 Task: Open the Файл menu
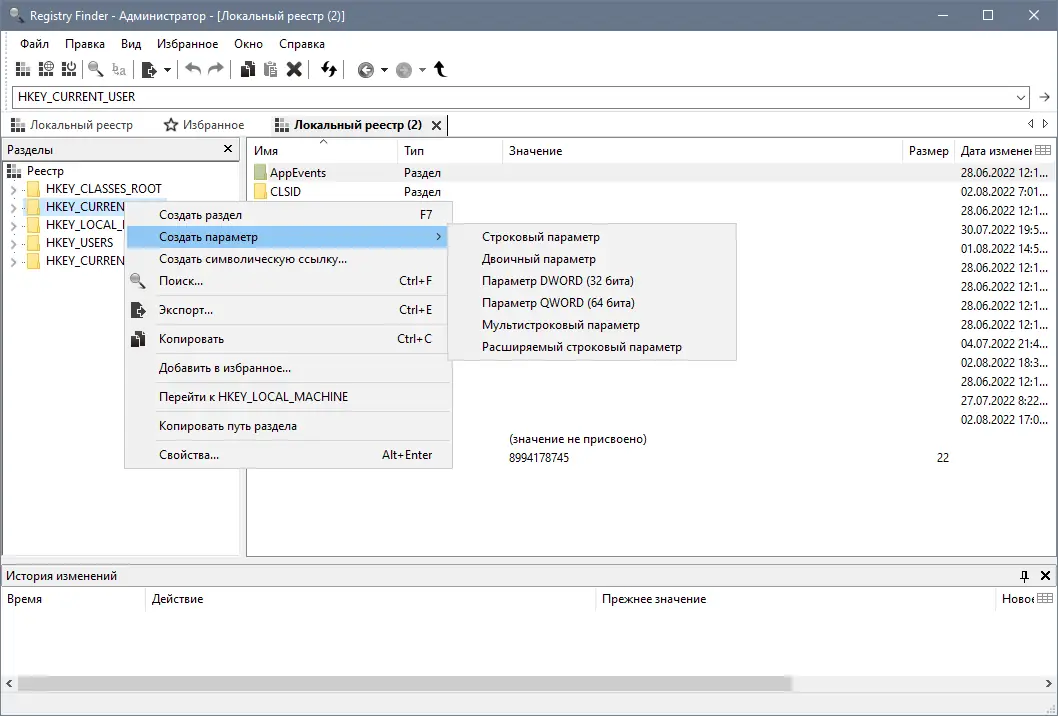pos(34,44)
